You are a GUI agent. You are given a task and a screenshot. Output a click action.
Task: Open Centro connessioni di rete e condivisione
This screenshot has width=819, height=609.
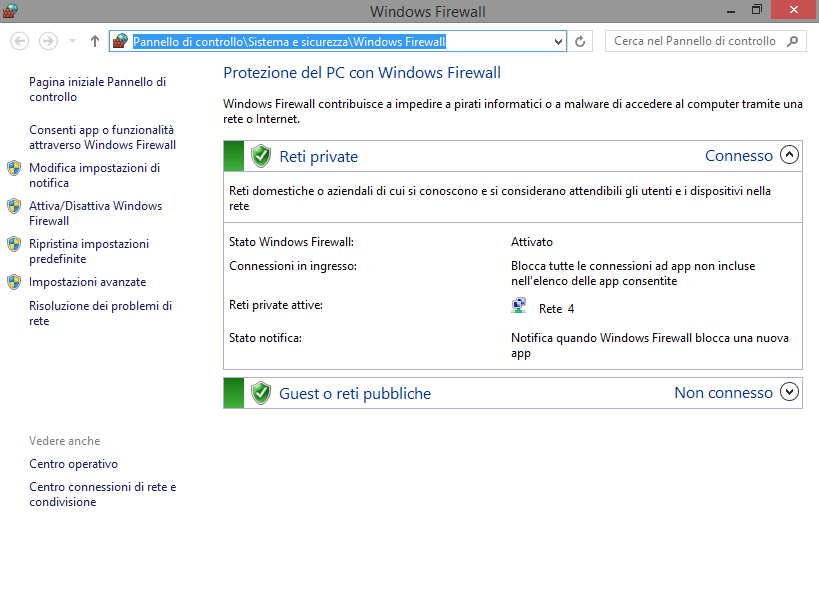point(102,494)
